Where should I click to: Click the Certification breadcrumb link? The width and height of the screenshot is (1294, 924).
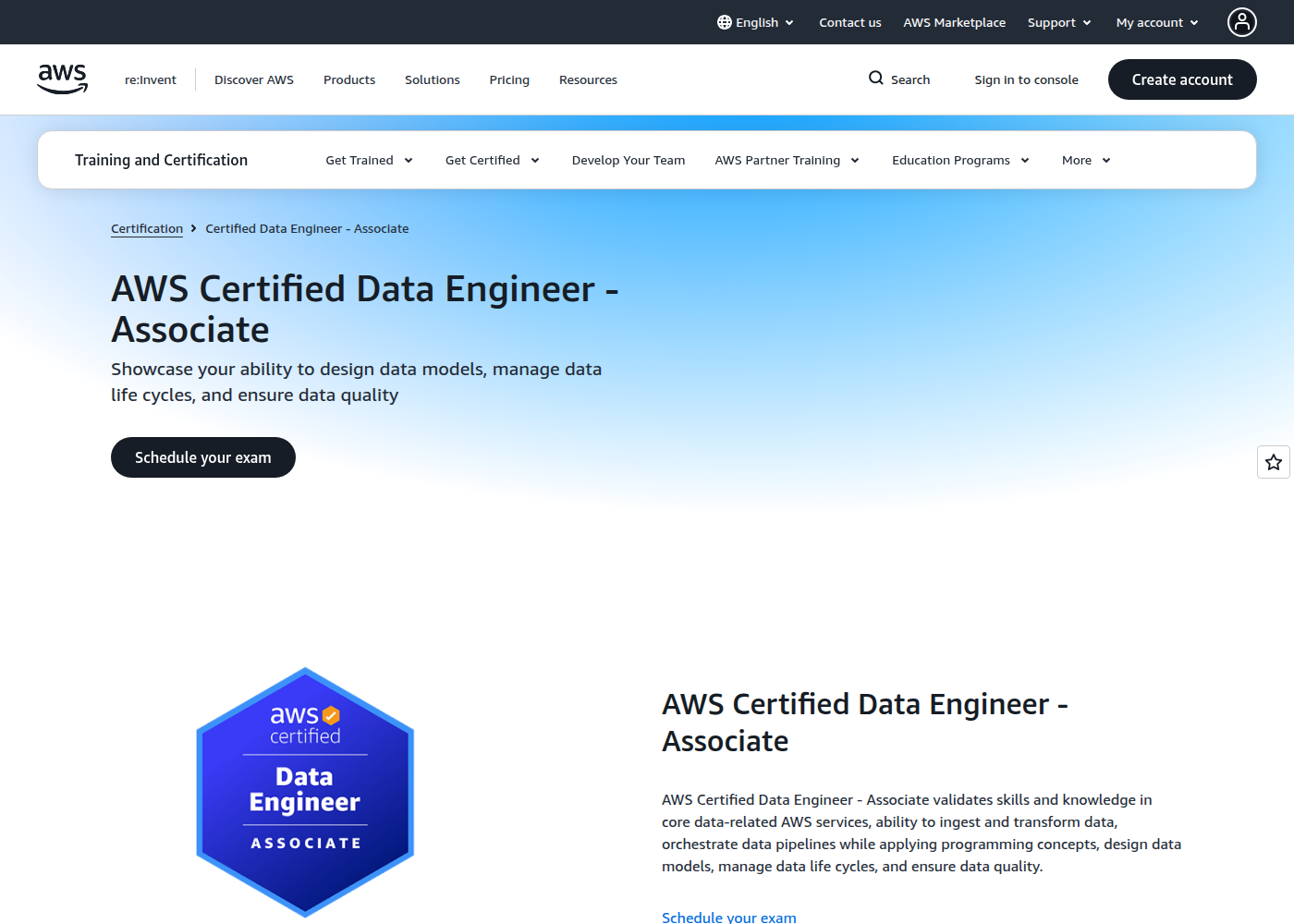[147, 228]
